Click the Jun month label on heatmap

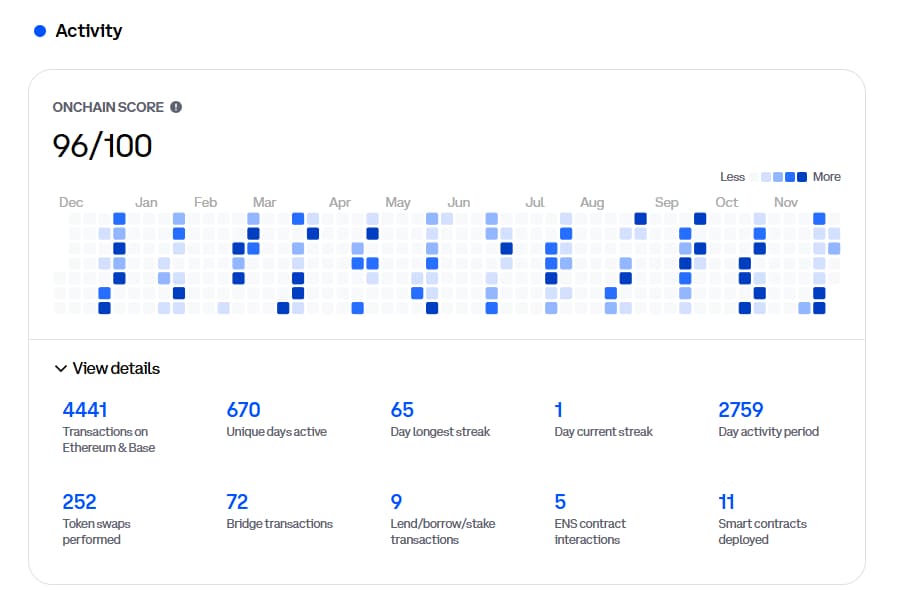click(458, 202)
